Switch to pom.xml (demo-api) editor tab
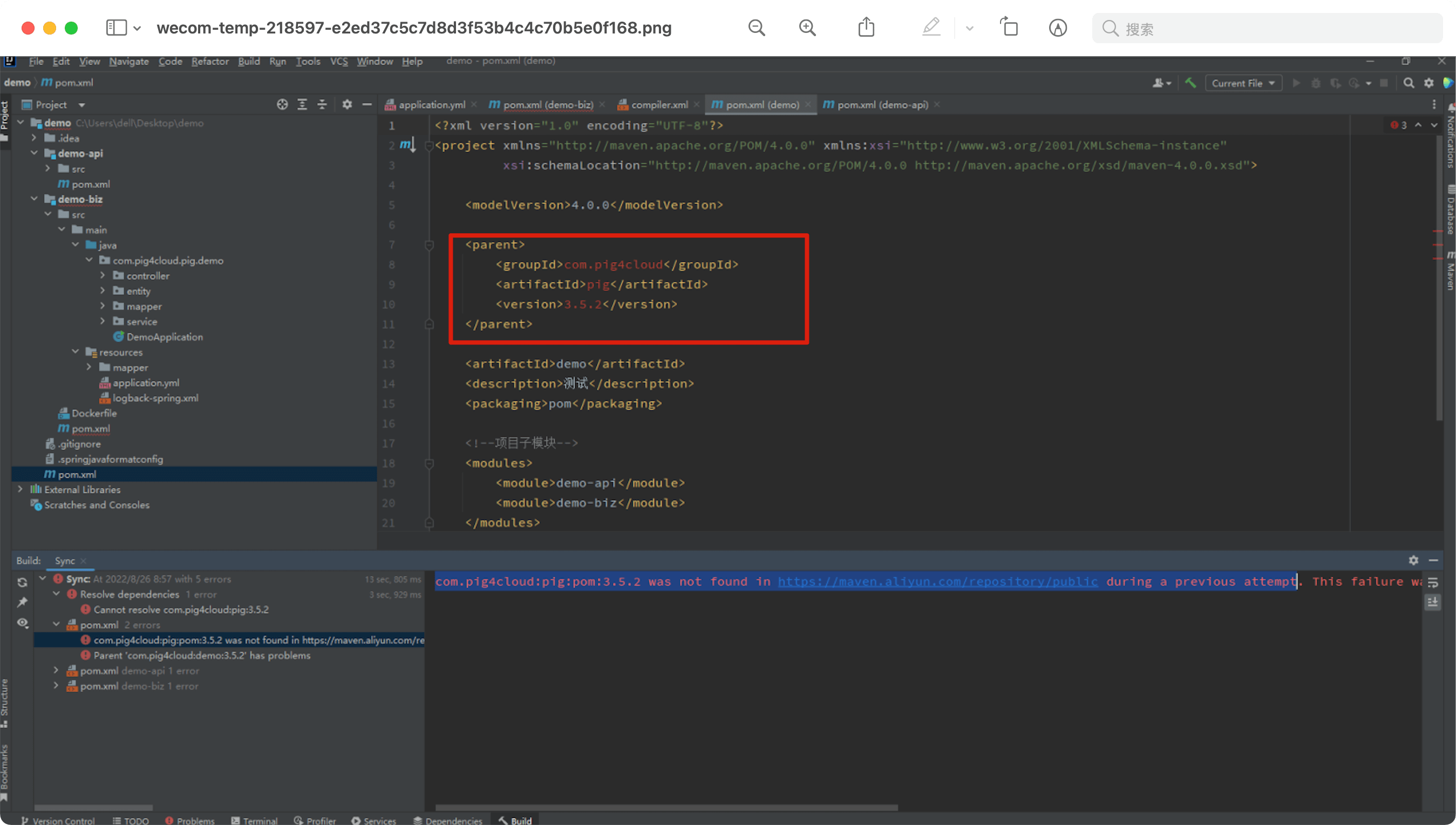1456x825 pixels. click(x=882, y=104)
